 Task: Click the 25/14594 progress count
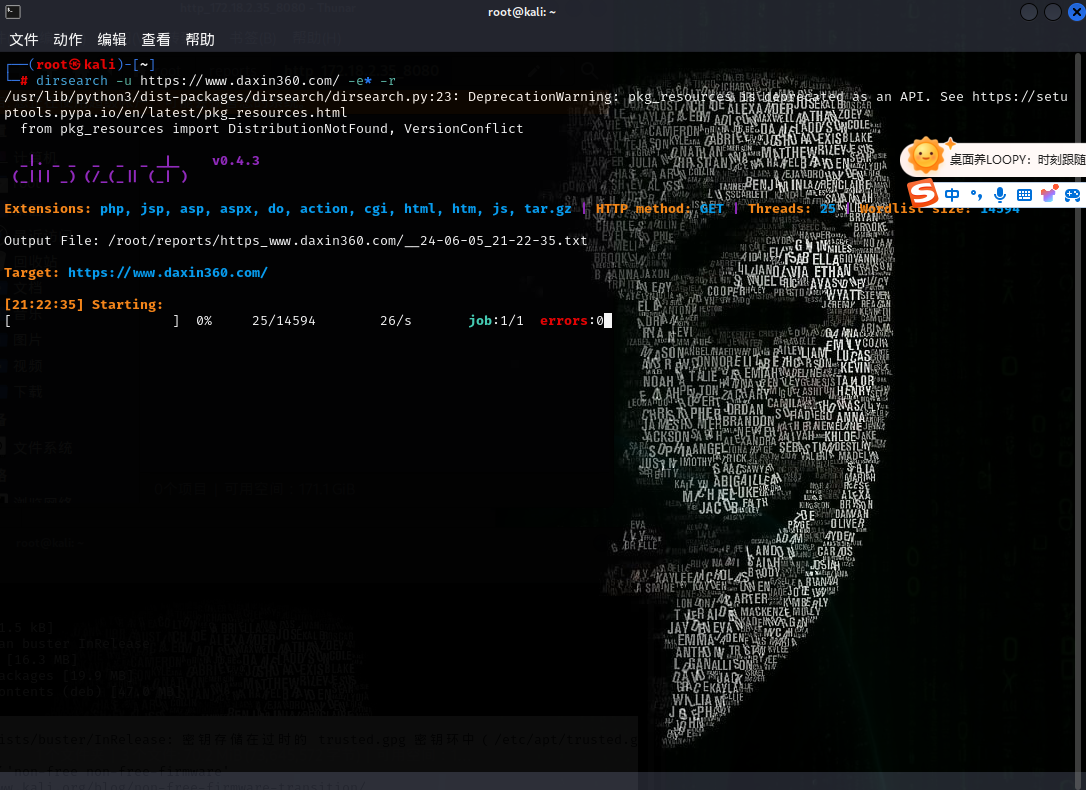click(283, 321)
